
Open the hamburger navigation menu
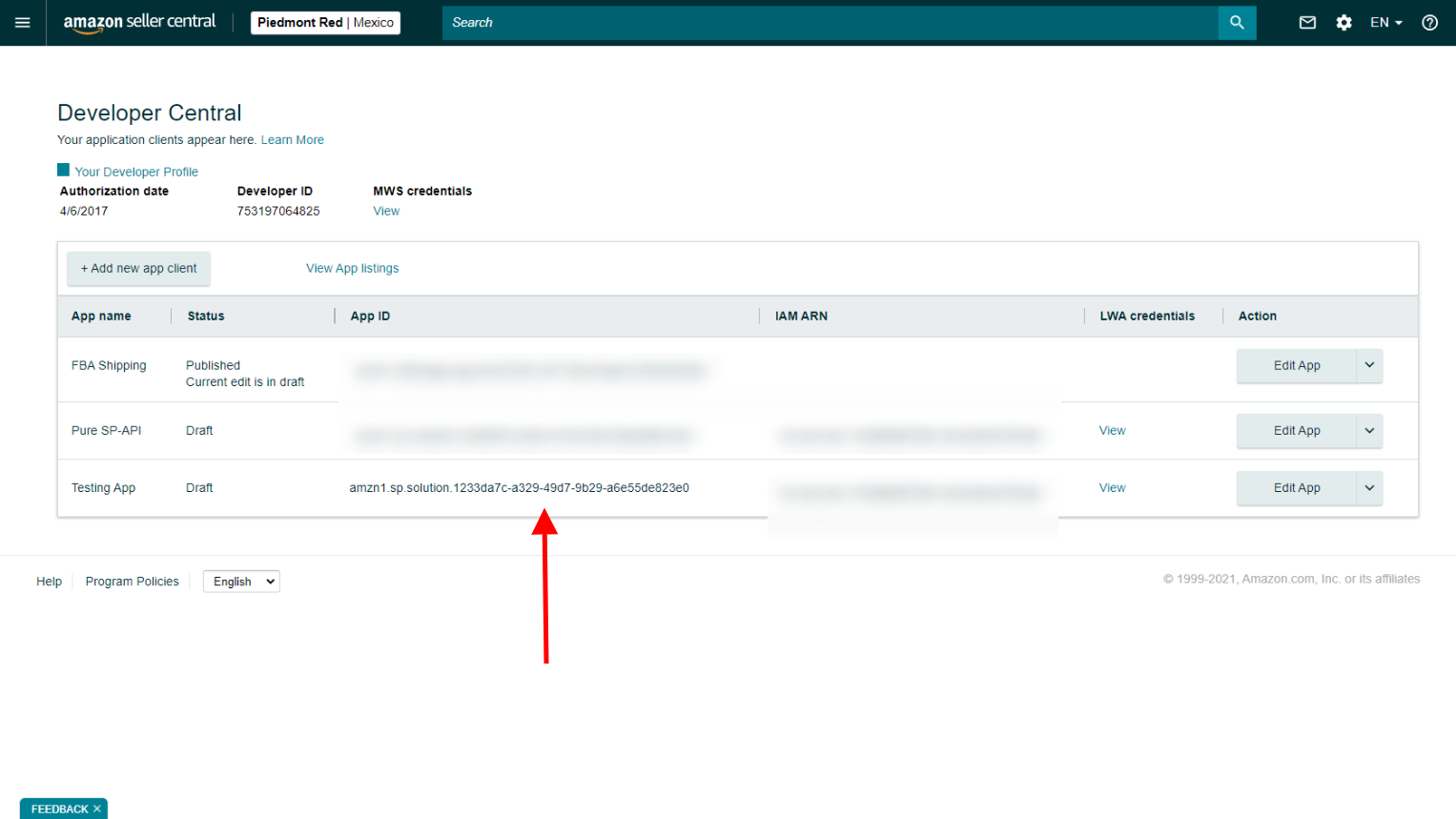click(23, 23)
